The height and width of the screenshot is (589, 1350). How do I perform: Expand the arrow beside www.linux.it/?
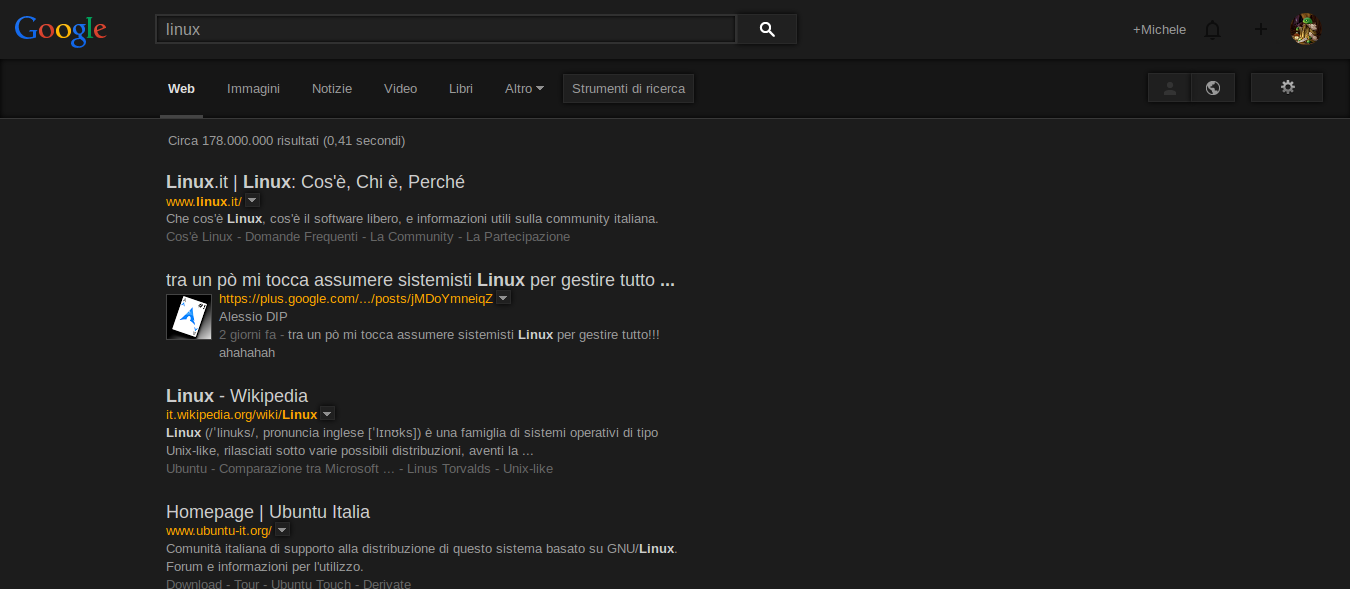[x=252, y=201]
